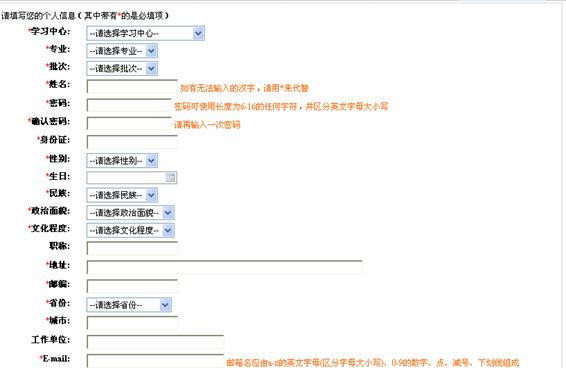Click the E-mail format hint text

[373, 363]
